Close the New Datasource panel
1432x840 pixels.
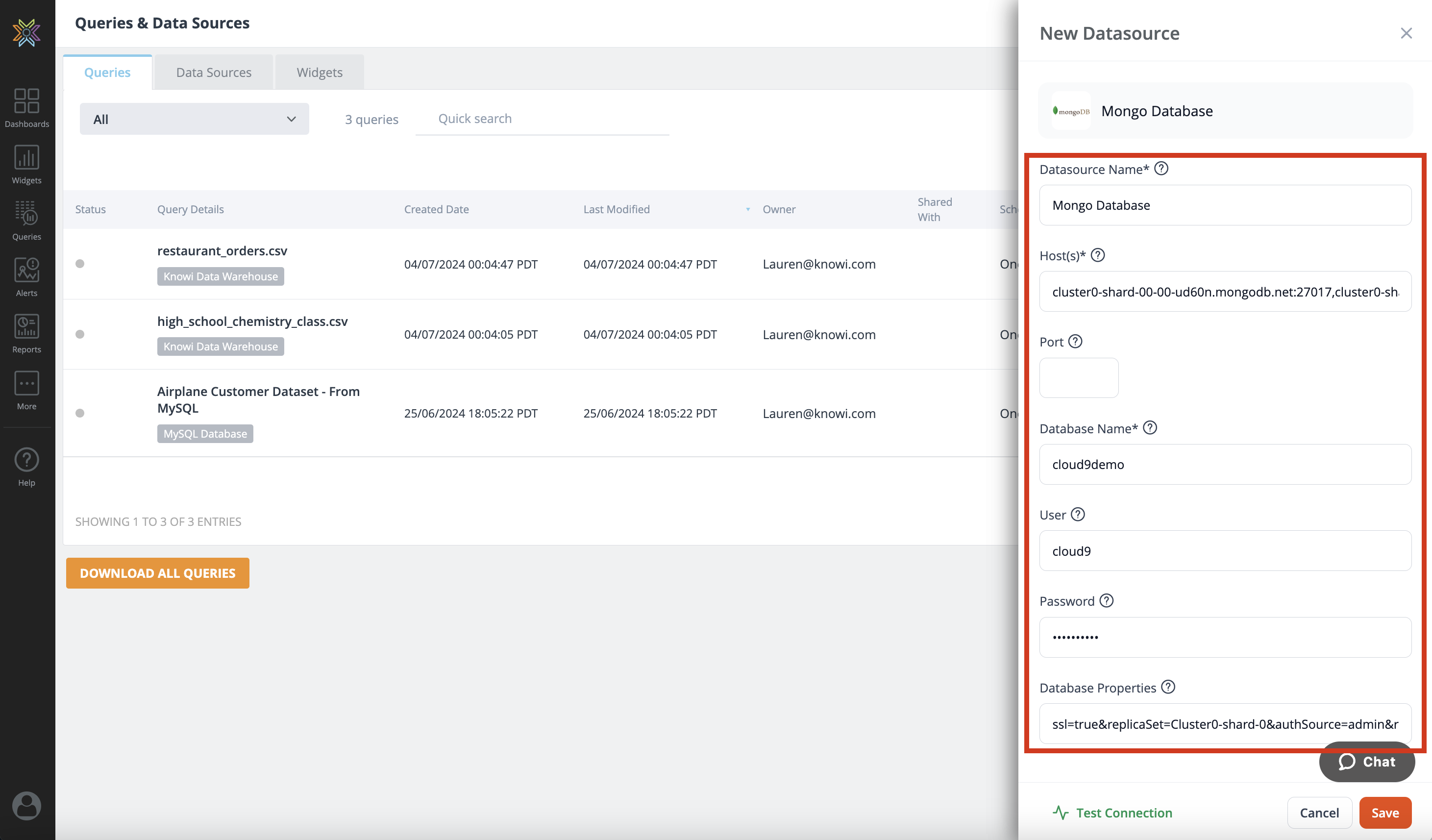1407,33
